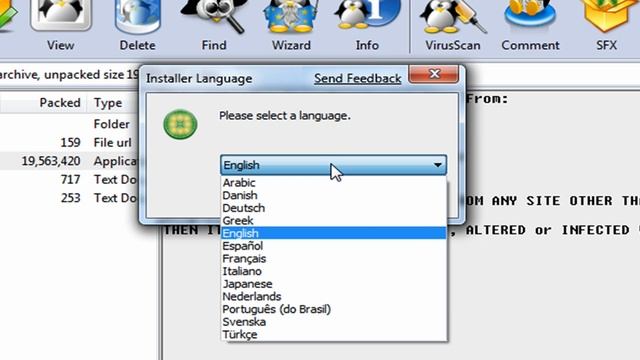Screen dimensions: 640x360
Task: Pick Deutsch in the language list
Action: (x=333, y=208)
